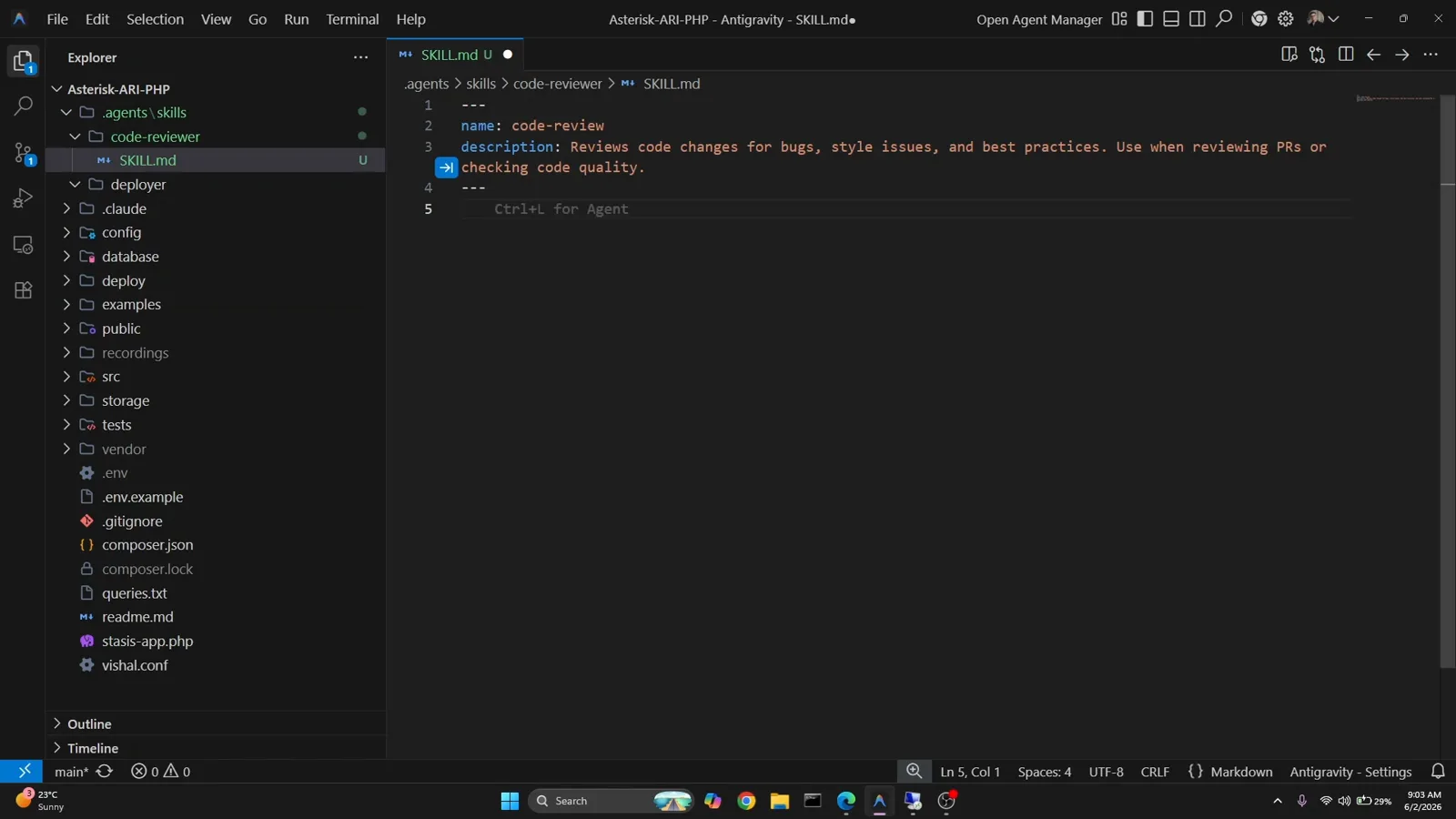Open editor more actions menu
This screenshot has height=819, width=1456.
click(1431, 55)
